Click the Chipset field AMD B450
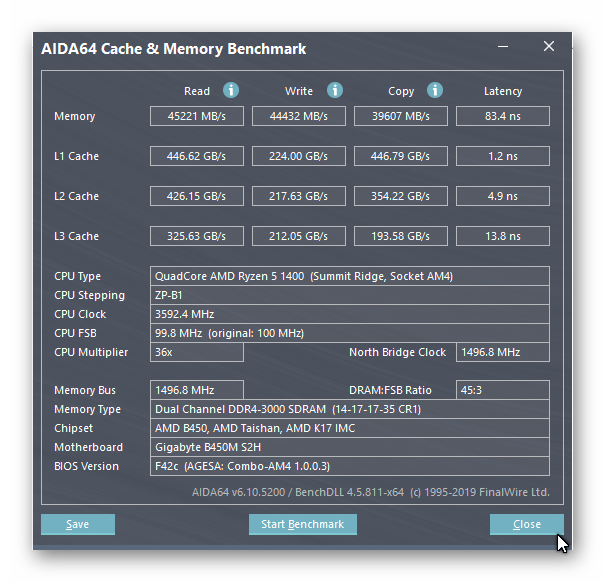 click(350, 428)
